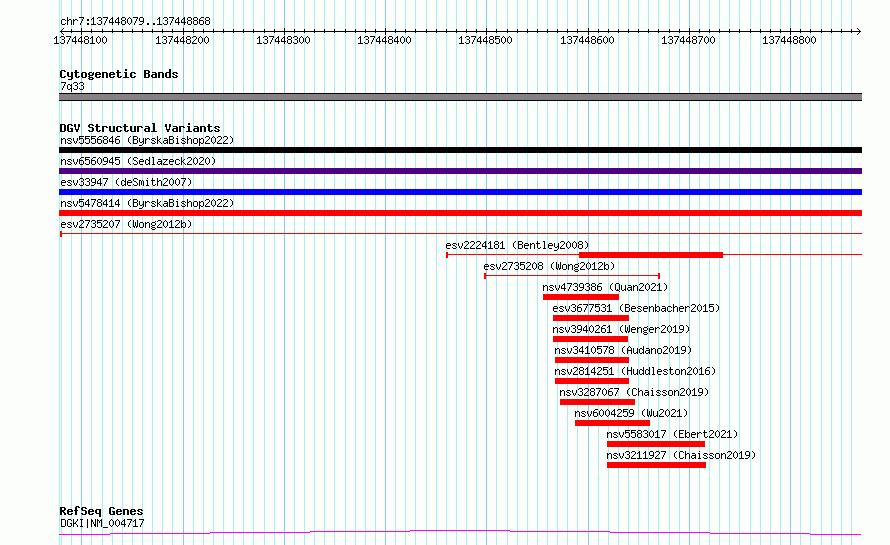Image resolution: width=890 pixels, height=545 pixels.
Task: Select the black nsv5556846 variant bar
Action: click(x=460, y=150)
